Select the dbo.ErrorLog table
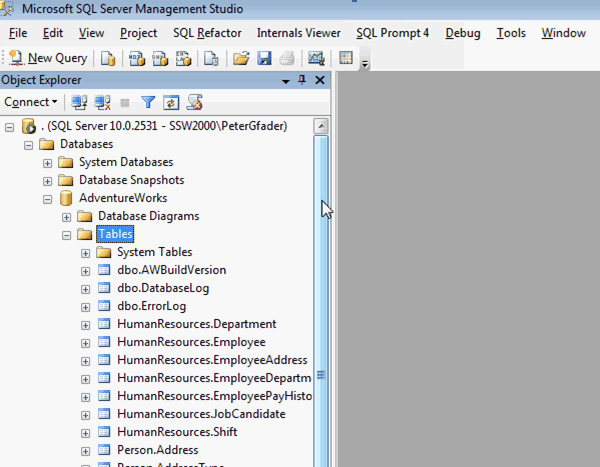The image size is (600, 467). point(152,306)
